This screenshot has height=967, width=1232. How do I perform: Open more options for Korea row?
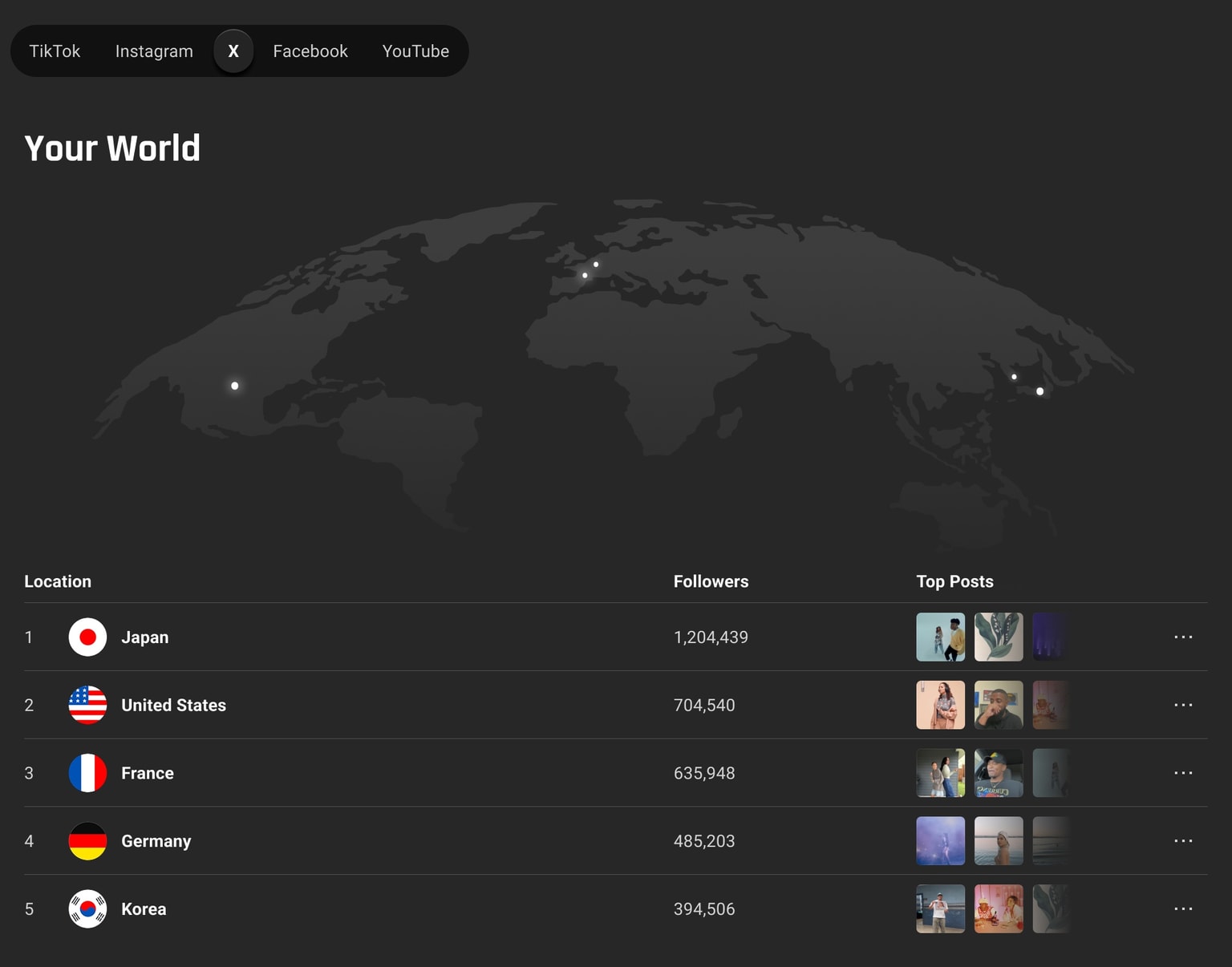pos(1183,909)
